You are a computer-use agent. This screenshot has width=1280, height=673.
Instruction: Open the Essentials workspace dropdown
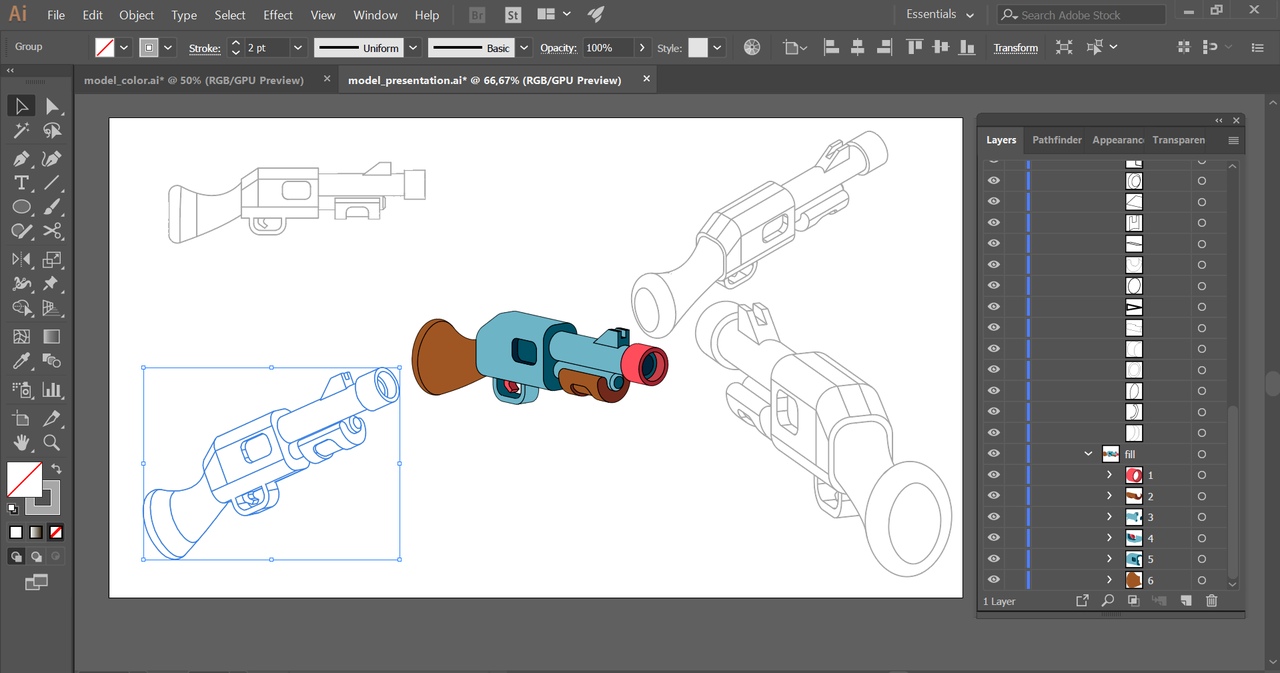coord(939,15)
